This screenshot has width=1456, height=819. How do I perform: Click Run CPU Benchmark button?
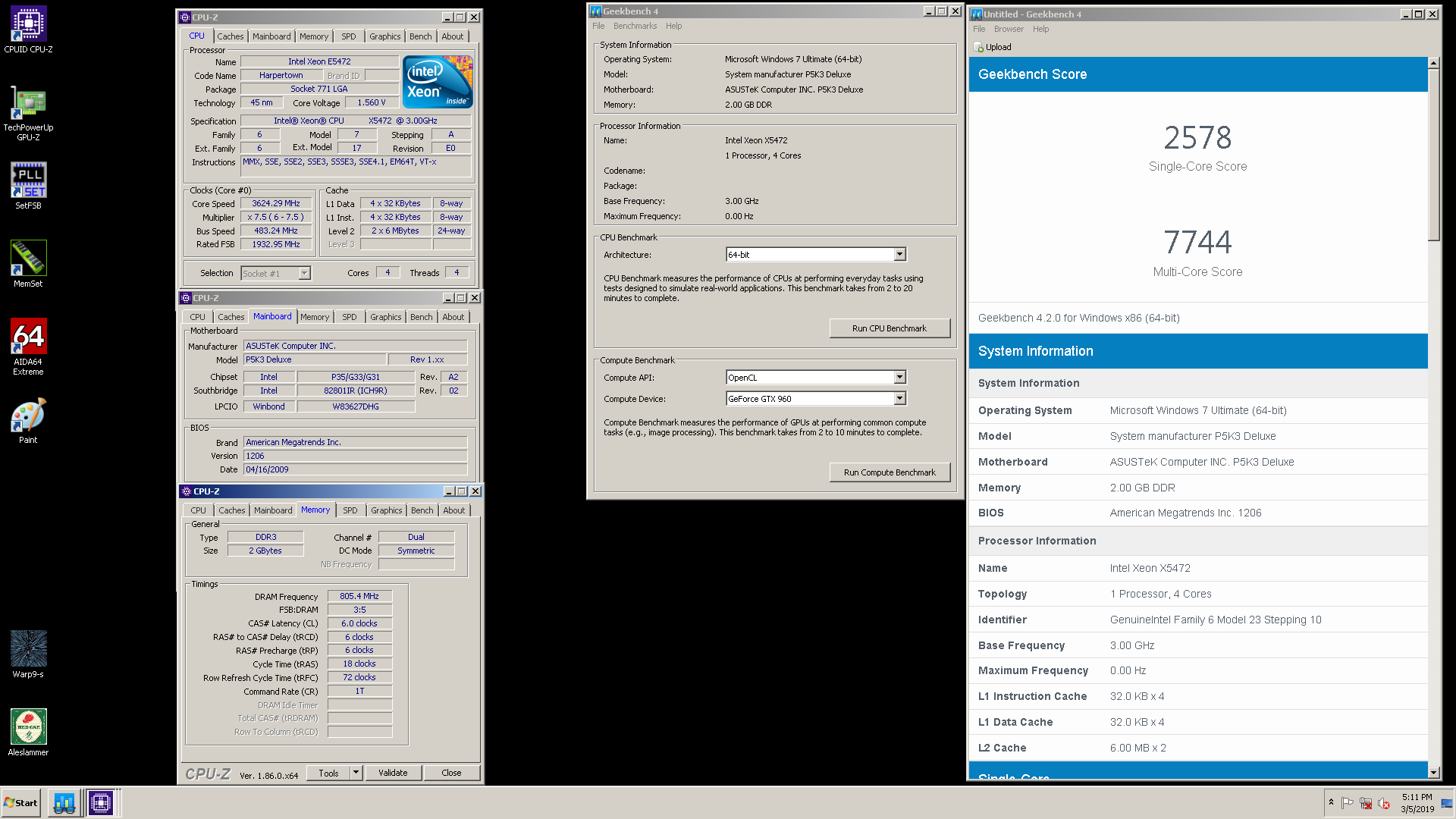pos(890,328)
